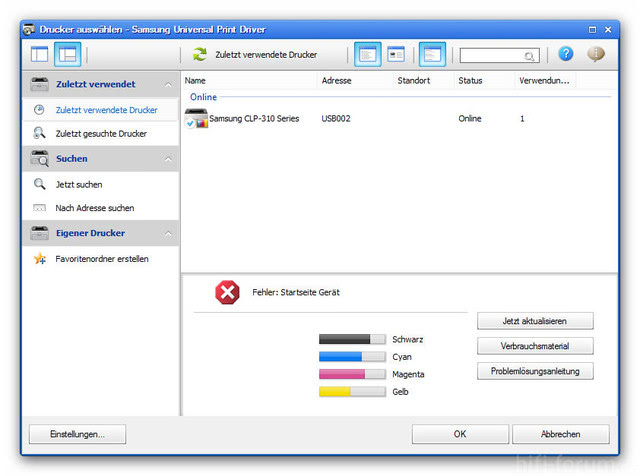Select split-pane layout icon in toolbar
Screen dimensions: 640x476
[x=67, y=54]
